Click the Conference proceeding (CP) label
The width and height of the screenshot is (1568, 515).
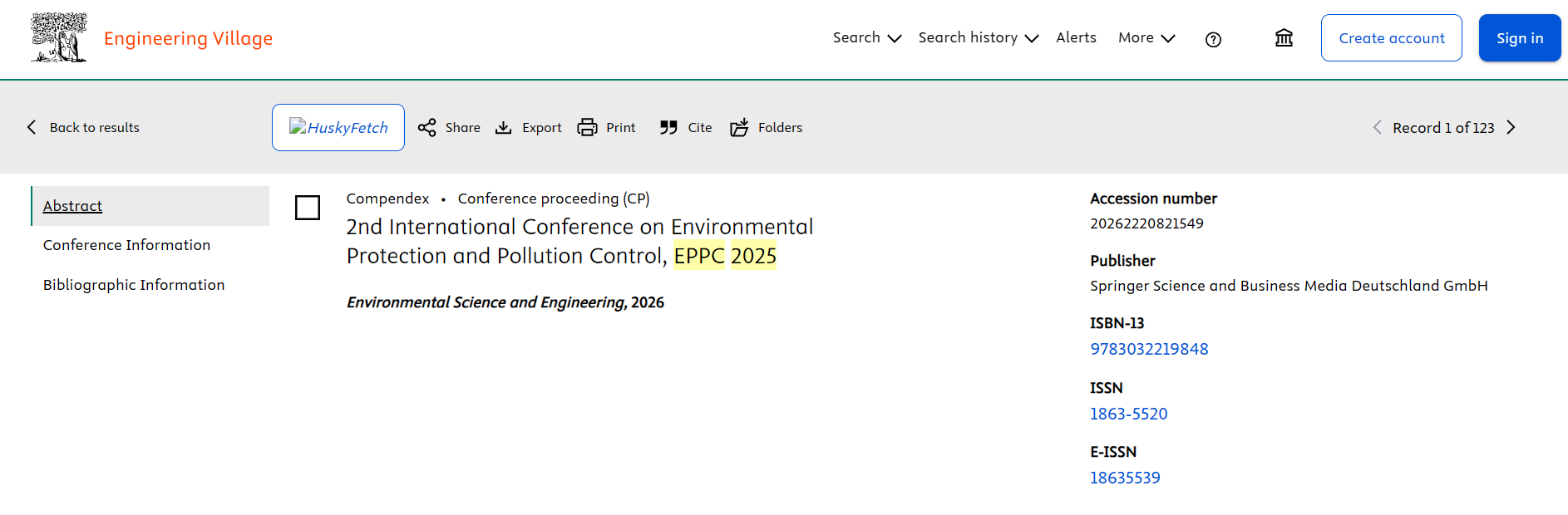pyautogui.click(x=554, y=199)
